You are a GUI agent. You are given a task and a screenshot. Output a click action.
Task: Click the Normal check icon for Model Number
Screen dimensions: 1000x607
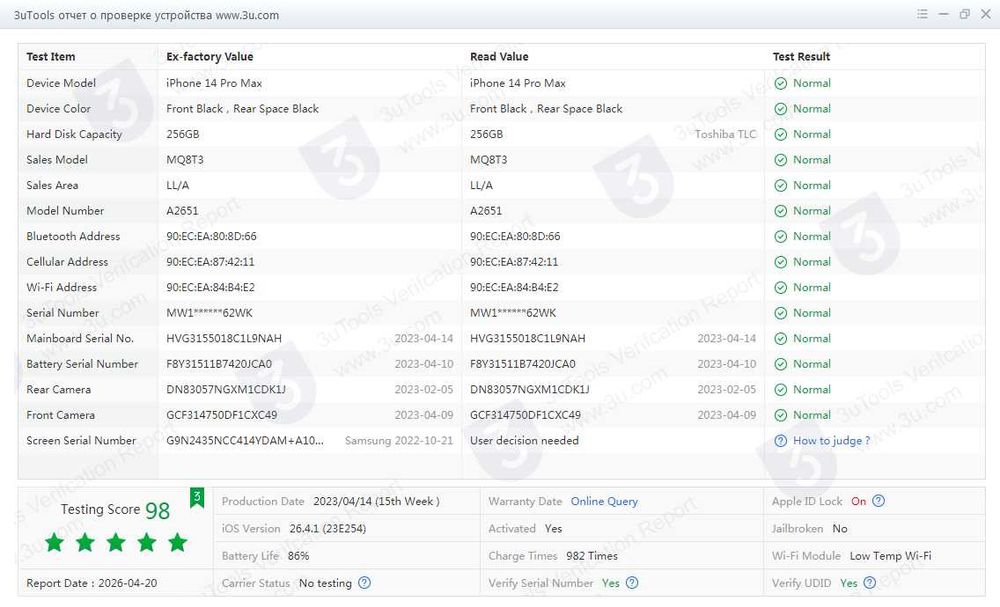point(781,211)
